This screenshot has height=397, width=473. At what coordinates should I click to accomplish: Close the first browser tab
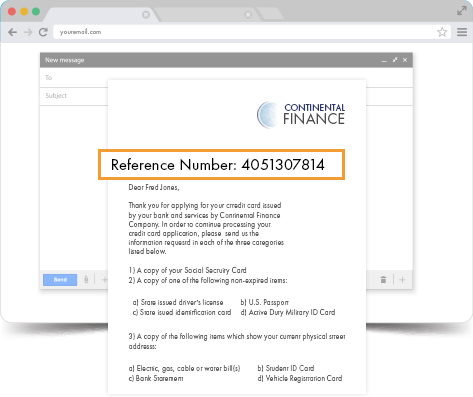point(146,15)
